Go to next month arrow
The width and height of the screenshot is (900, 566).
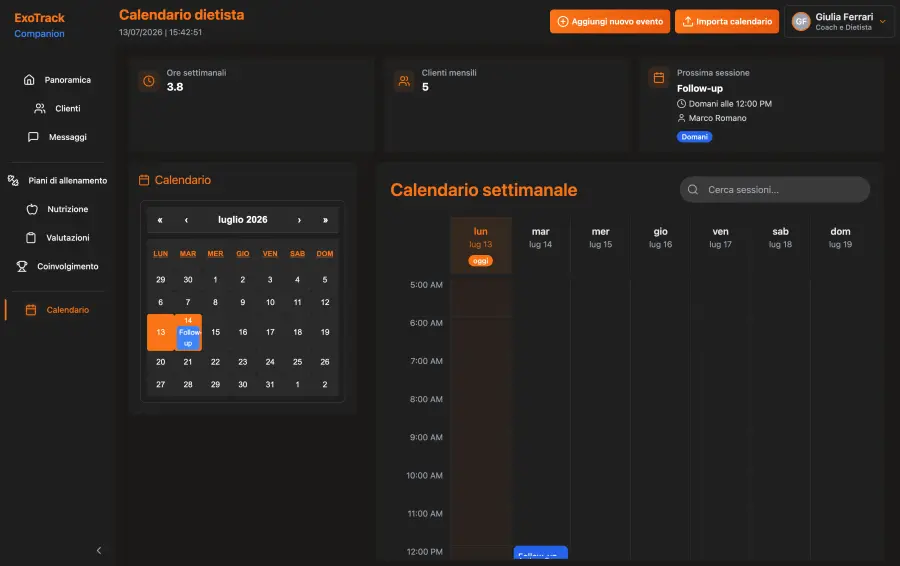pos(299,220)
